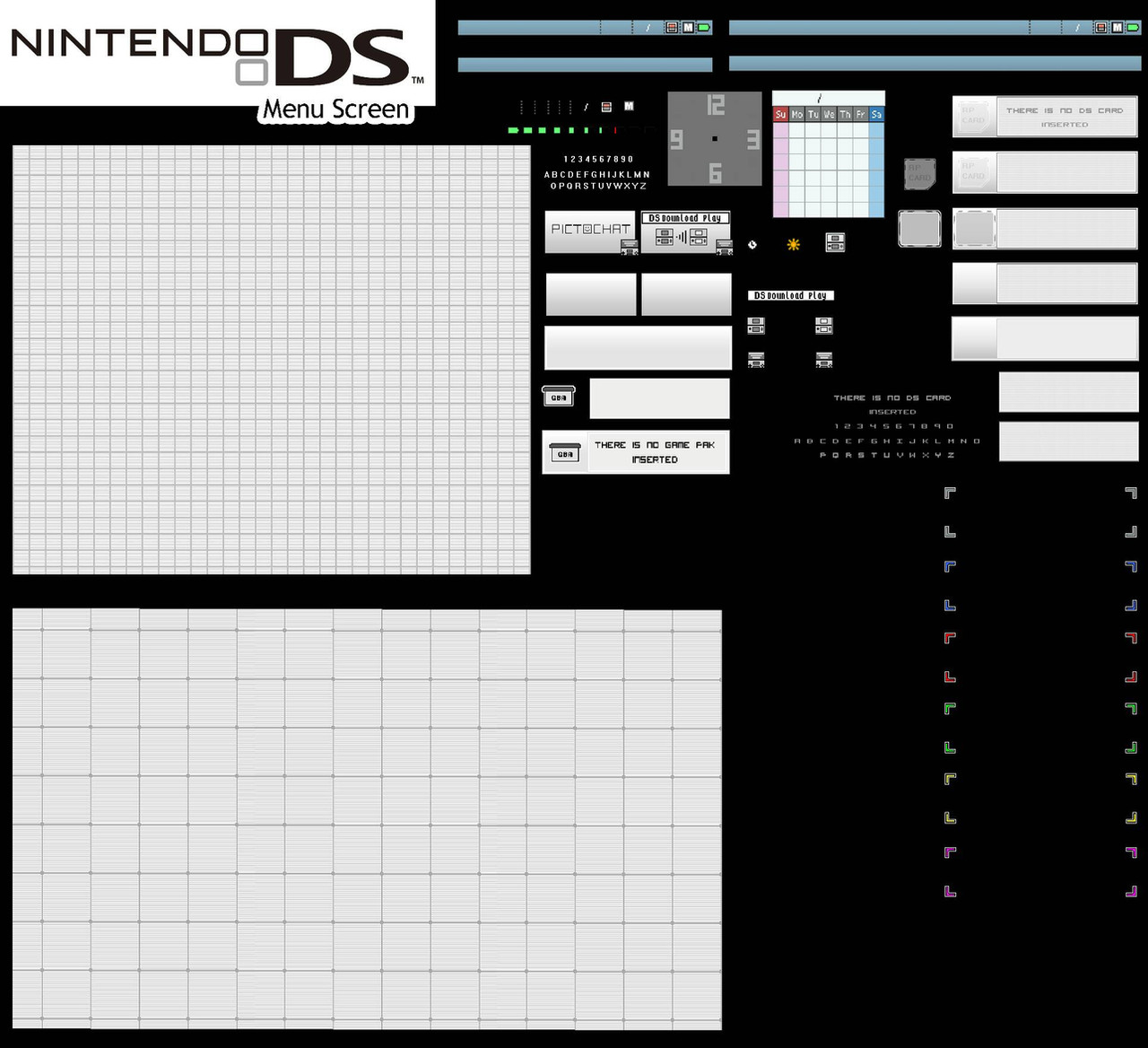The height and width of the screenshot is (1048, 1148).
Task: Click the 'Th' calendar header
Action: [x=845, y=114]
